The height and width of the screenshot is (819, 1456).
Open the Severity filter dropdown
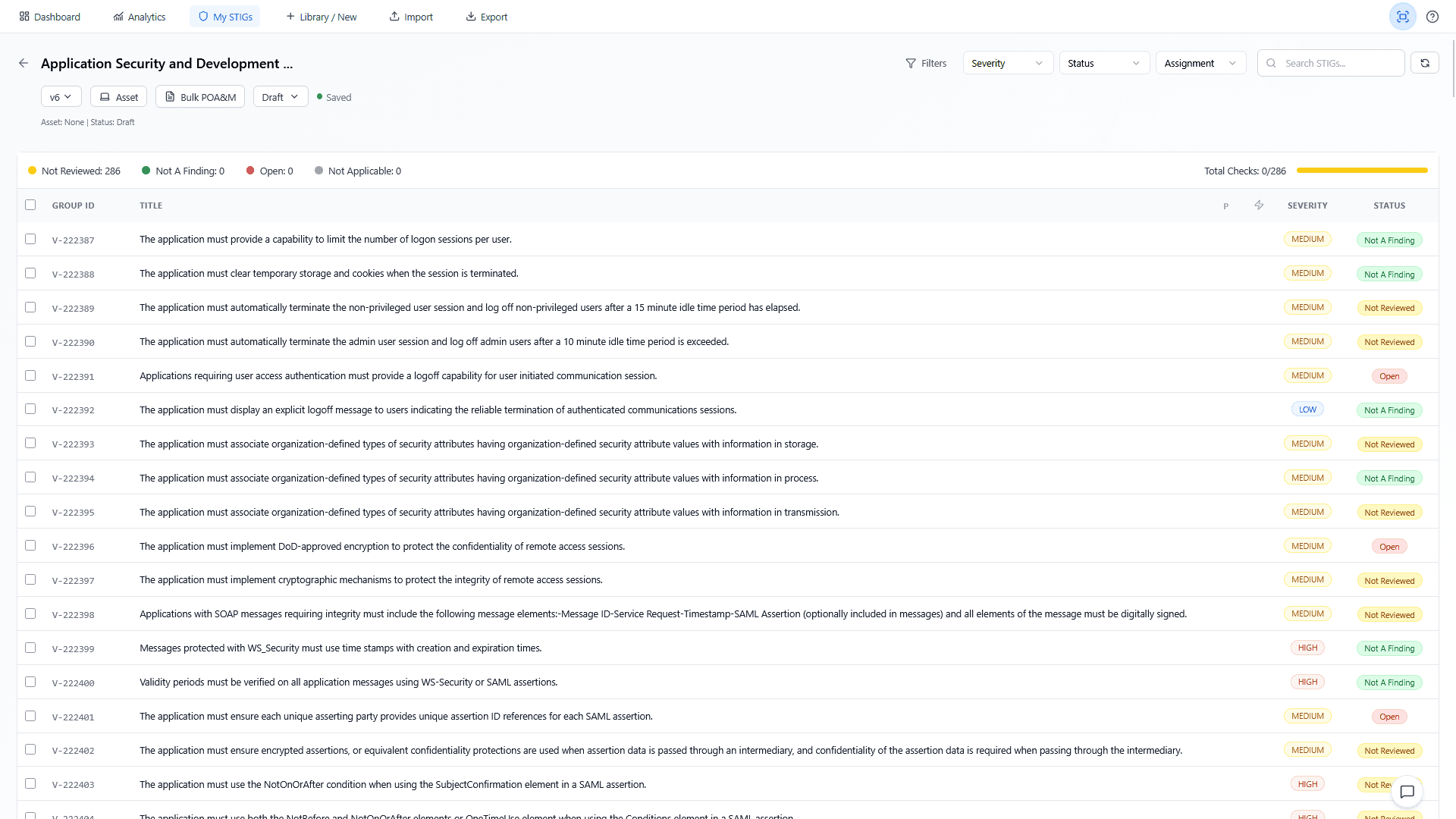[1007, 63]
